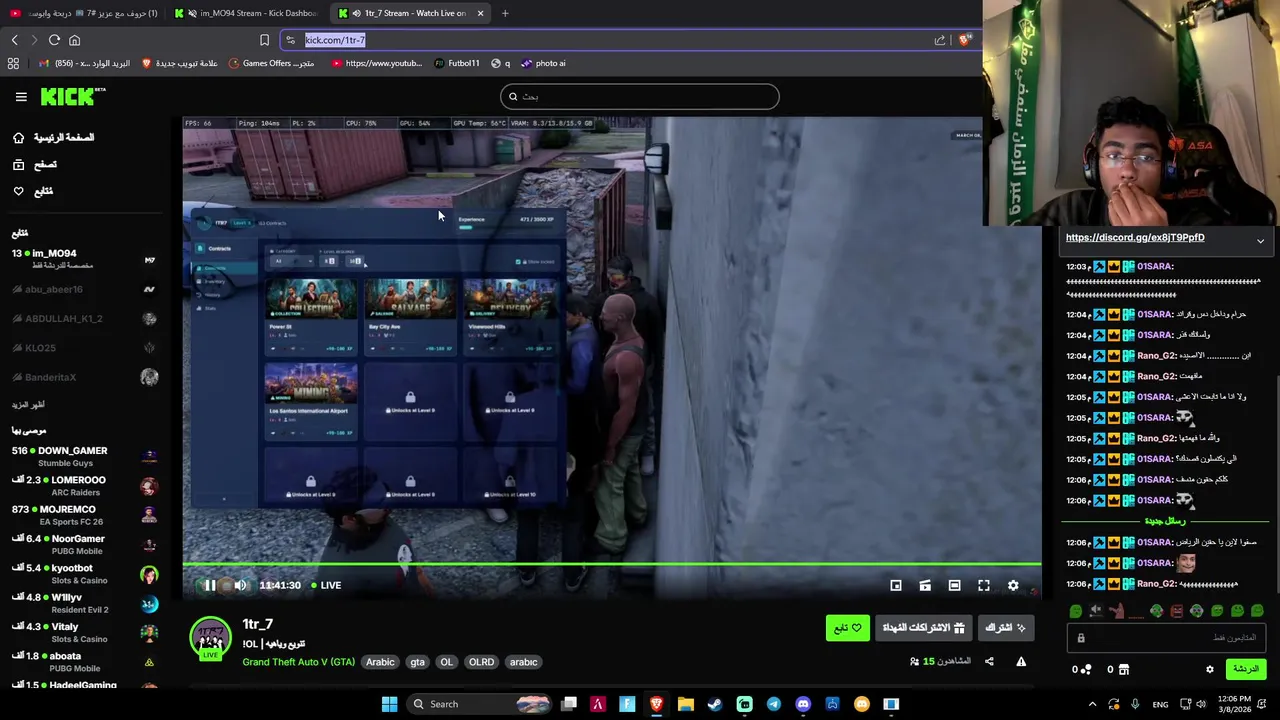Open im_MO94 followed channel
Screen dimensions: 1280x720
pos(84,258)
